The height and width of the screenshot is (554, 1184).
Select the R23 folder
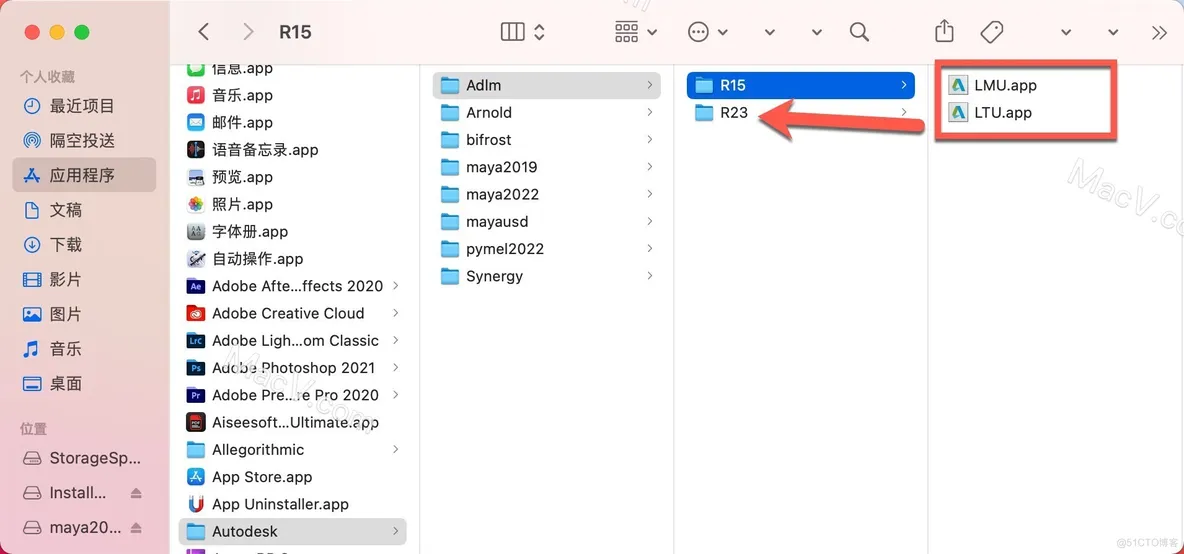[800, 112]
